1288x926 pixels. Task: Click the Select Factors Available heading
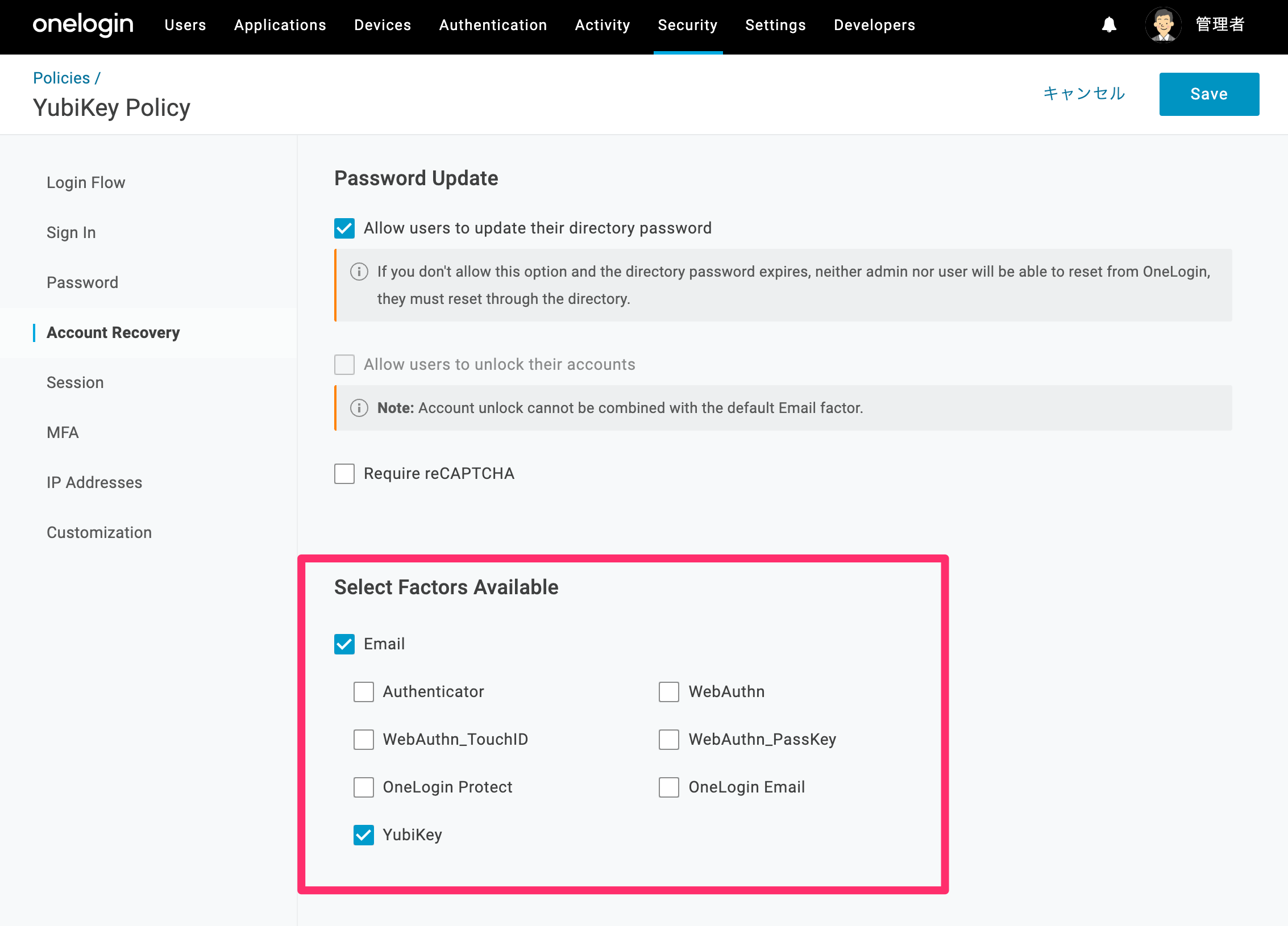pos(446,587)
